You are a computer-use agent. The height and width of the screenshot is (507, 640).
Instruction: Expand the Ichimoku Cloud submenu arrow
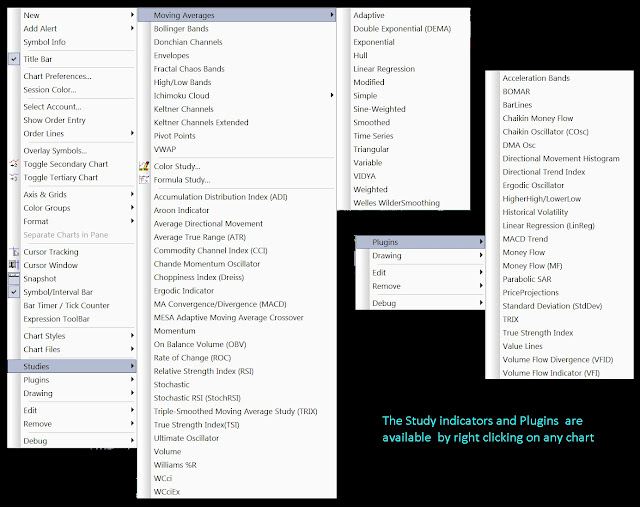tap(332, 95)
